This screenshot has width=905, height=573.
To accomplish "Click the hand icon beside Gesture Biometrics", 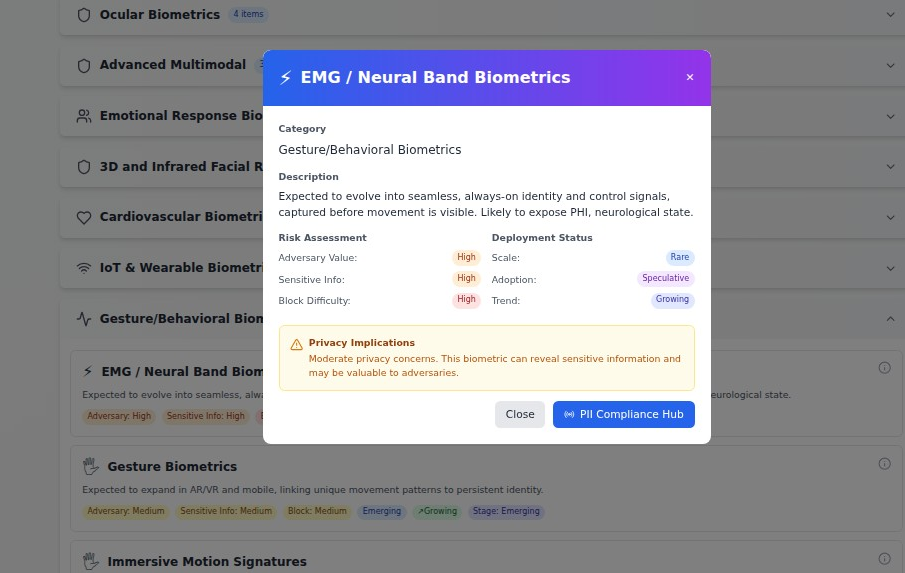I will [x=91, y=466].
